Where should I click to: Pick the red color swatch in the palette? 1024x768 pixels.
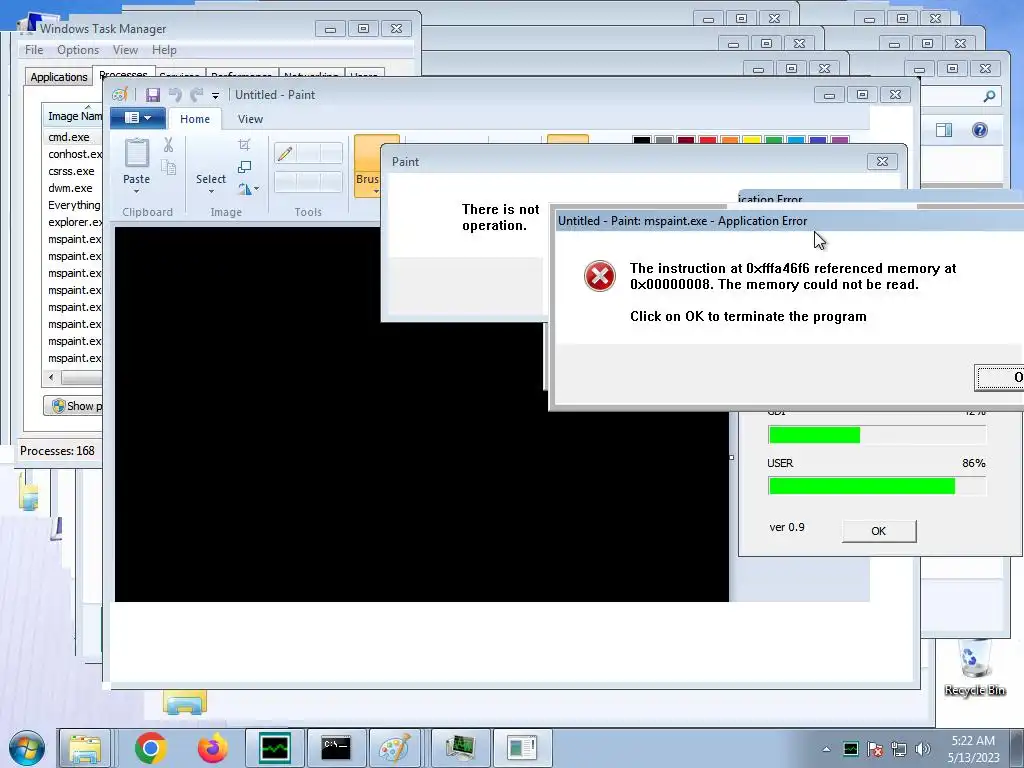pos(707,140)
